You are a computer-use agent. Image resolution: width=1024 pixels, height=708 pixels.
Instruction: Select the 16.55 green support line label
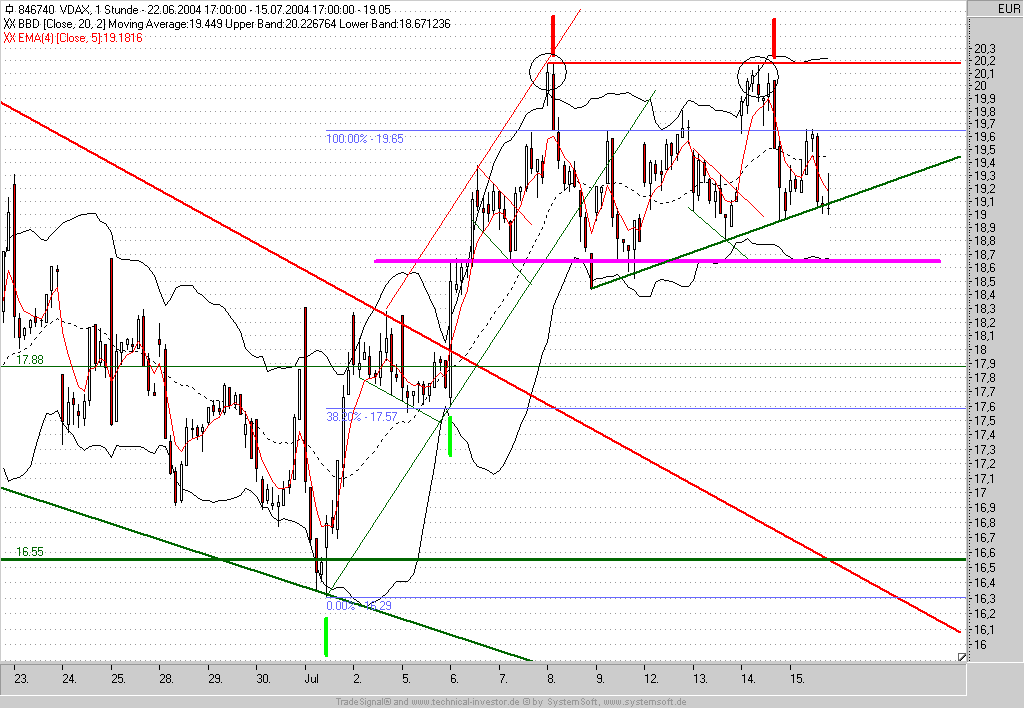(x=29, y=552)
